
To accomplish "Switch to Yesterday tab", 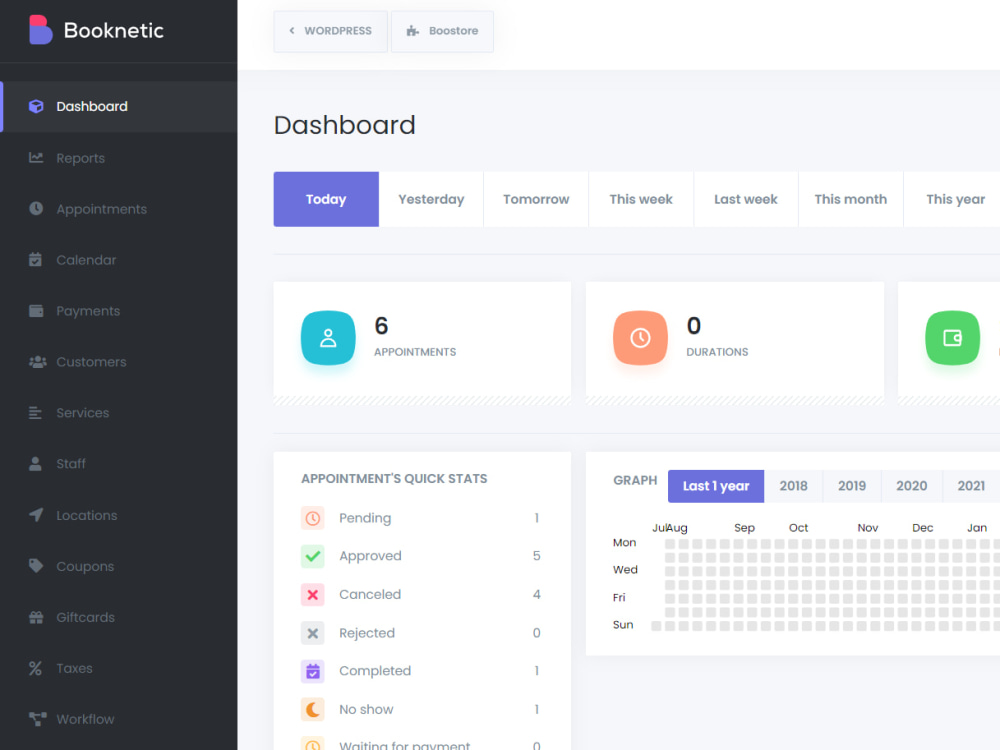I will (x=431, y=199).
